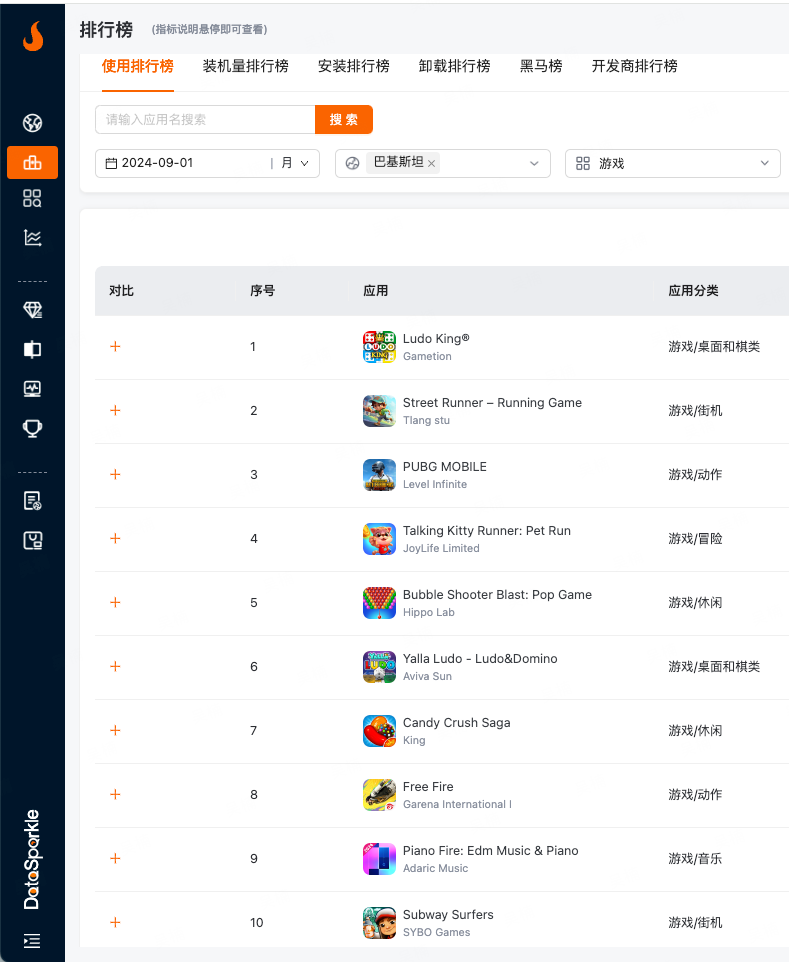Click the Talking Kitty Runner app icon
Screen dimensions: 789x962
point(379,539)
